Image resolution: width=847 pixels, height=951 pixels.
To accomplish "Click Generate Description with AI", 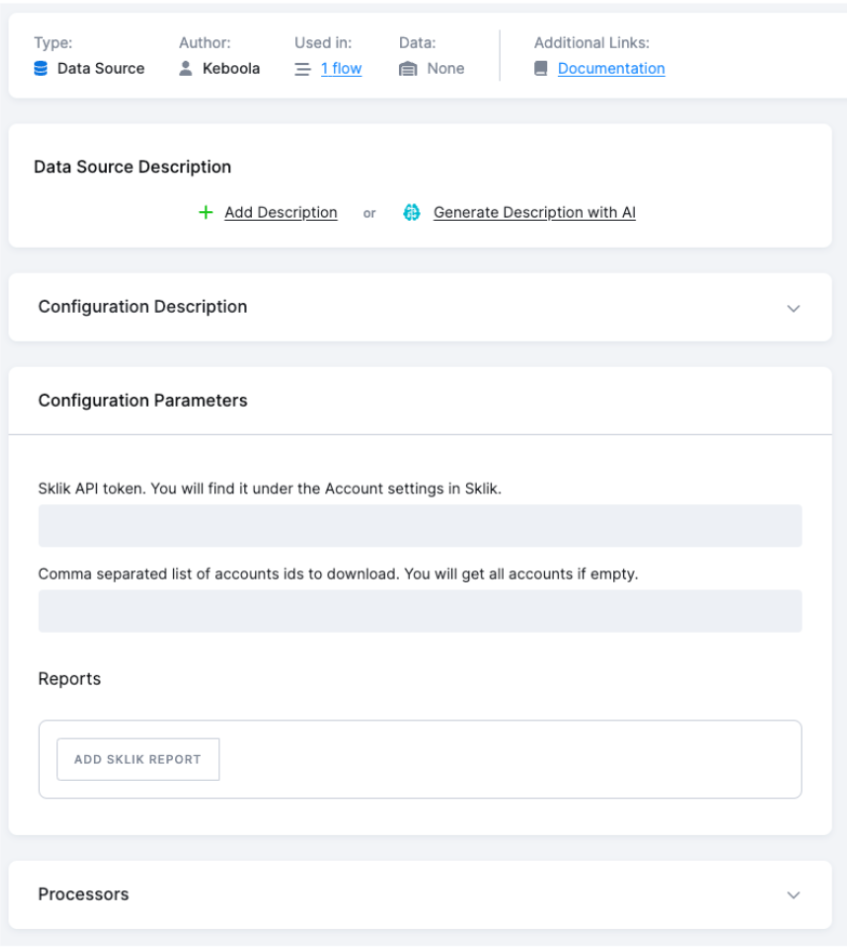I will coord(534,212).
